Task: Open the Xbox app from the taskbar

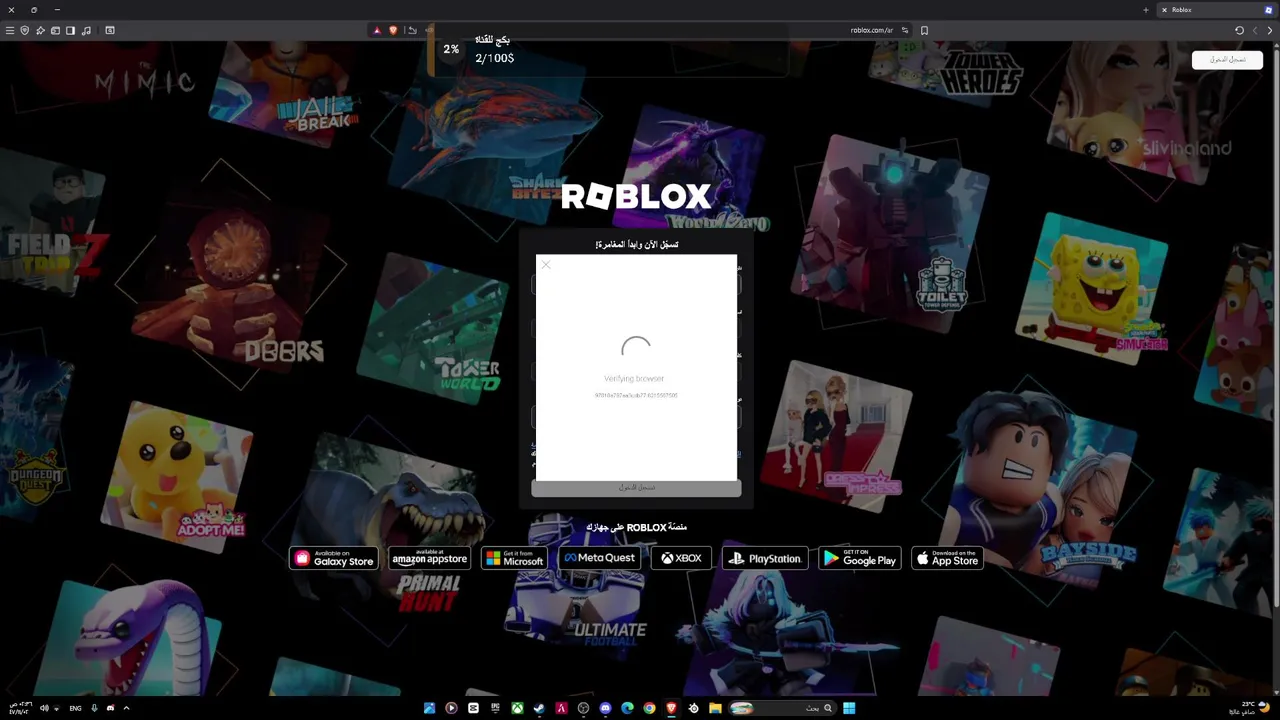Action: (517, 708)
